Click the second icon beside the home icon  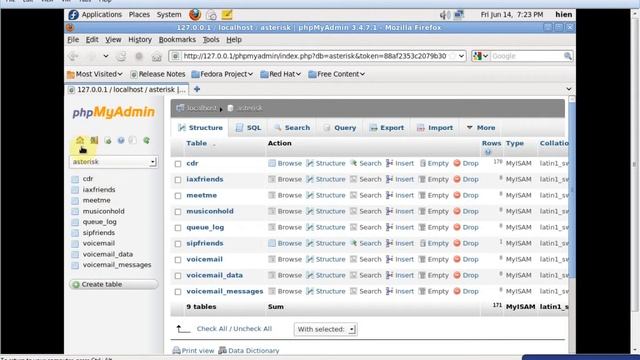[x=94, y=140]
